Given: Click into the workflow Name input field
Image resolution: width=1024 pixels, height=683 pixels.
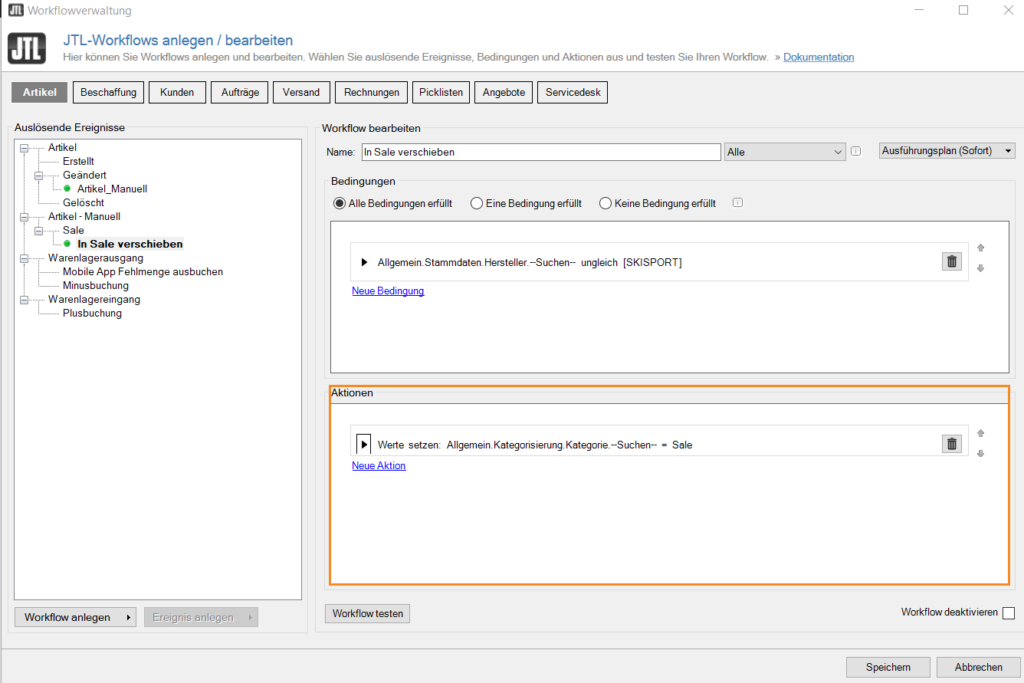Looking at the screenshot, I should [x=540, y=152].
